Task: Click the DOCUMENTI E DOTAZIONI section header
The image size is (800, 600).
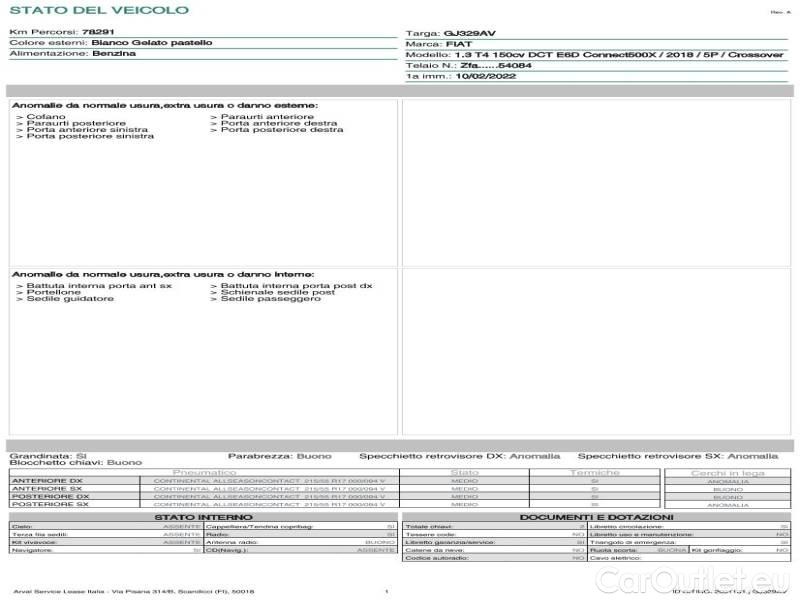Action: tap(596, 517)
